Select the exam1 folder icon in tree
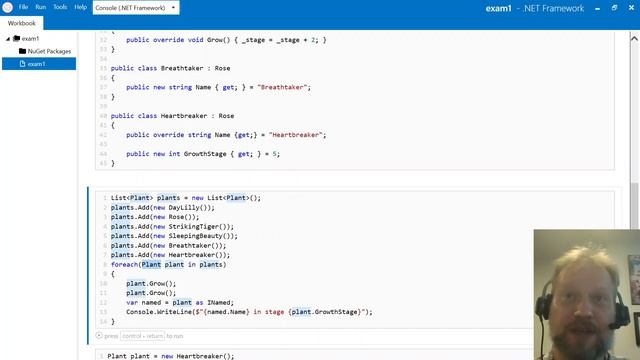The height and width of the screenshot is (360, 640). tap(16, 38)
